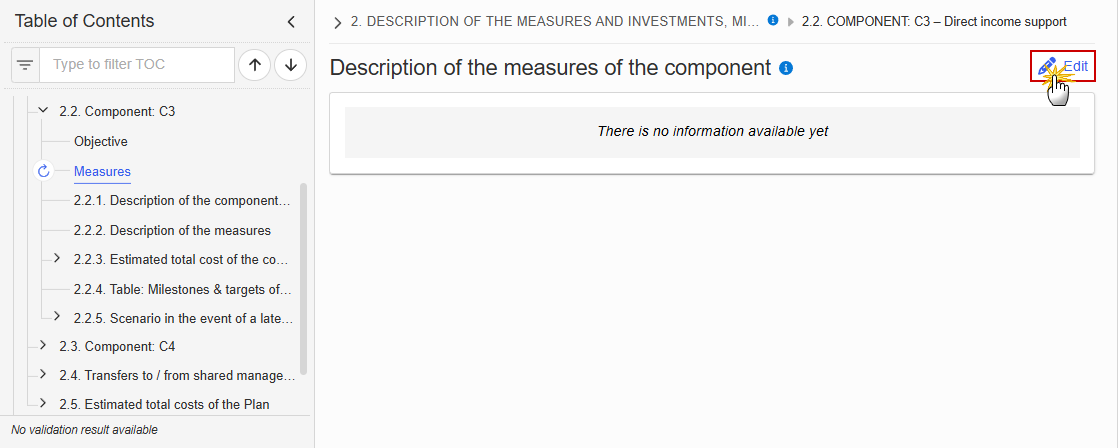Open 2.2.2. Description of the measures
The width and height of the screenshot is (1118, 448).
(172, 230)
